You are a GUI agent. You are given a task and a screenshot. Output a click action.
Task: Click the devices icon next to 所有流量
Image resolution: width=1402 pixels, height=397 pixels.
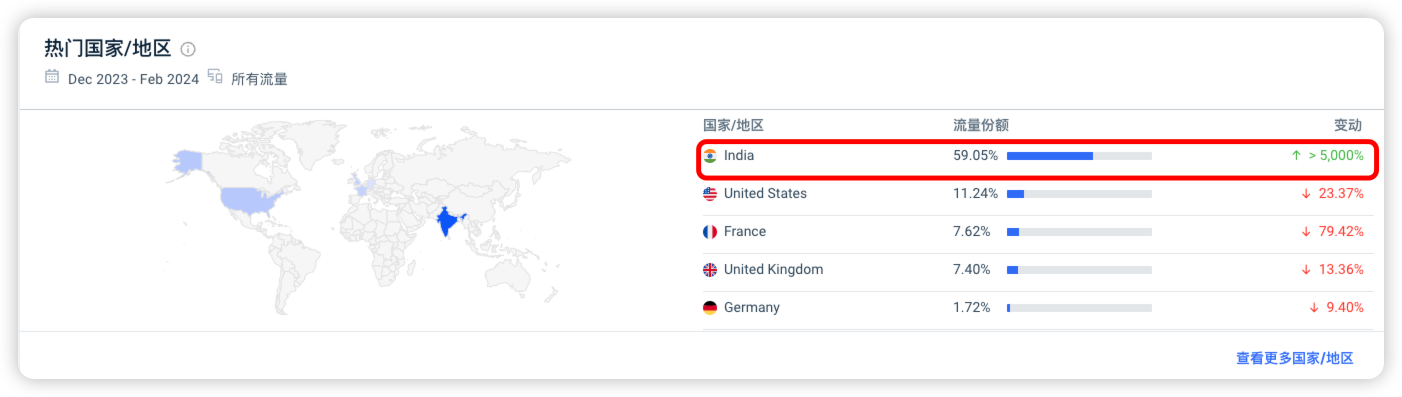[215, 77]
